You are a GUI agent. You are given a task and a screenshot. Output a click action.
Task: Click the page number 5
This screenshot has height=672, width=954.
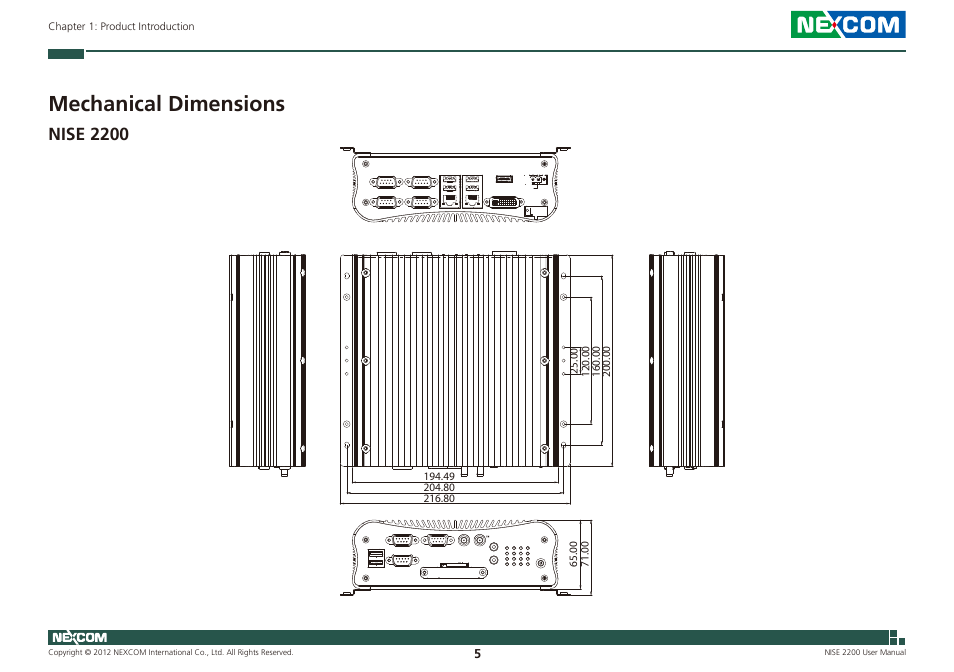478,654
